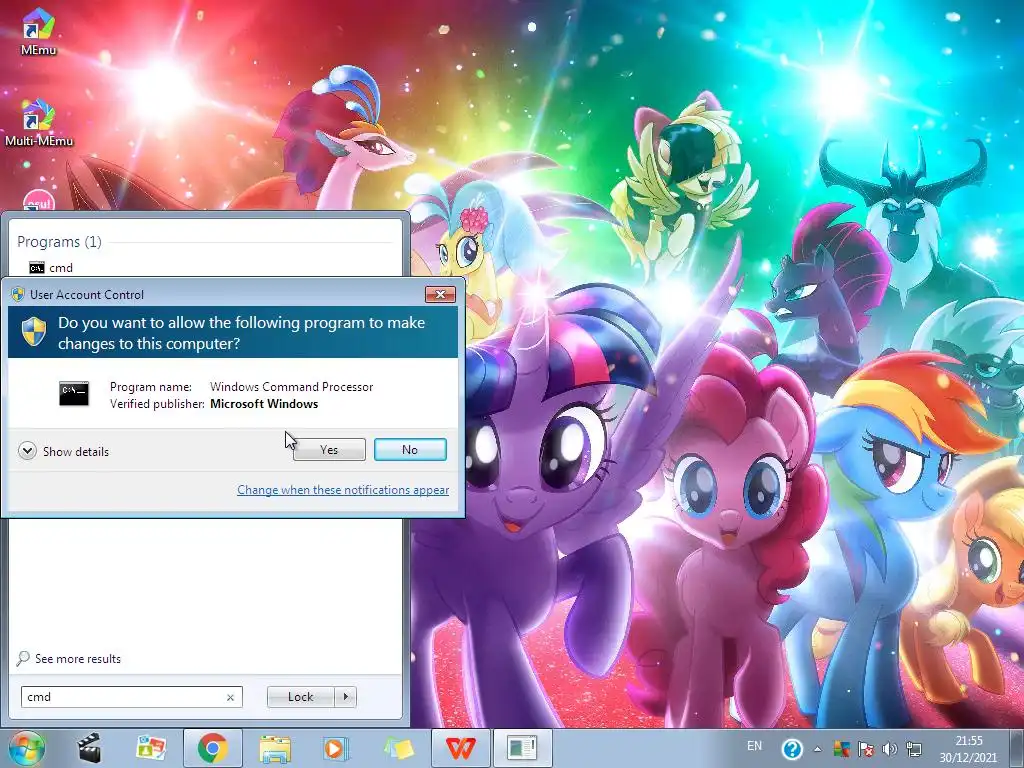Open Change when these notifications appear link
Image resolution: width=1024 pixels, height=768 pixels.
coord(343,490)
